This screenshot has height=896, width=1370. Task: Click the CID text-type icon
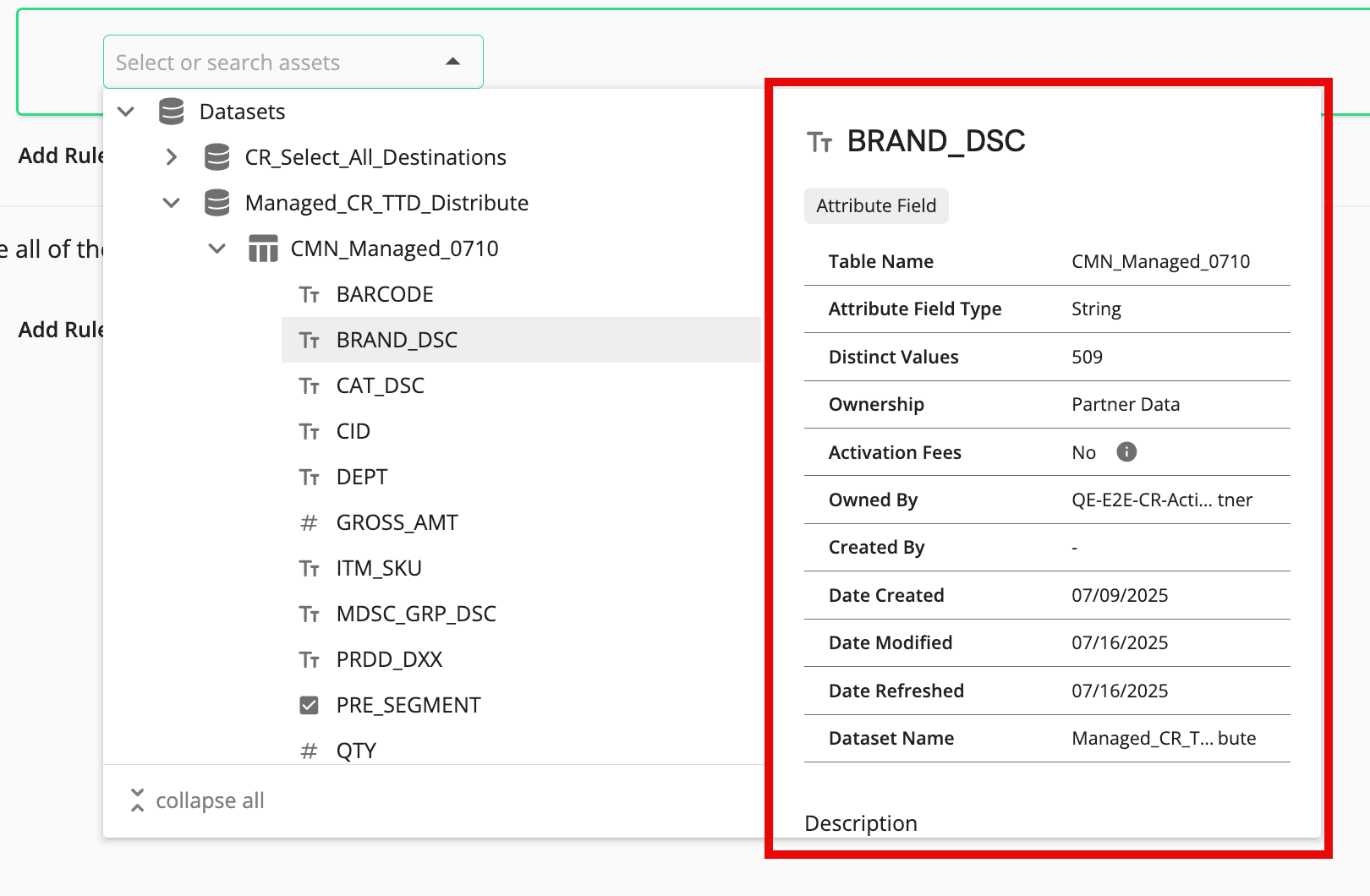click(309, 431)
